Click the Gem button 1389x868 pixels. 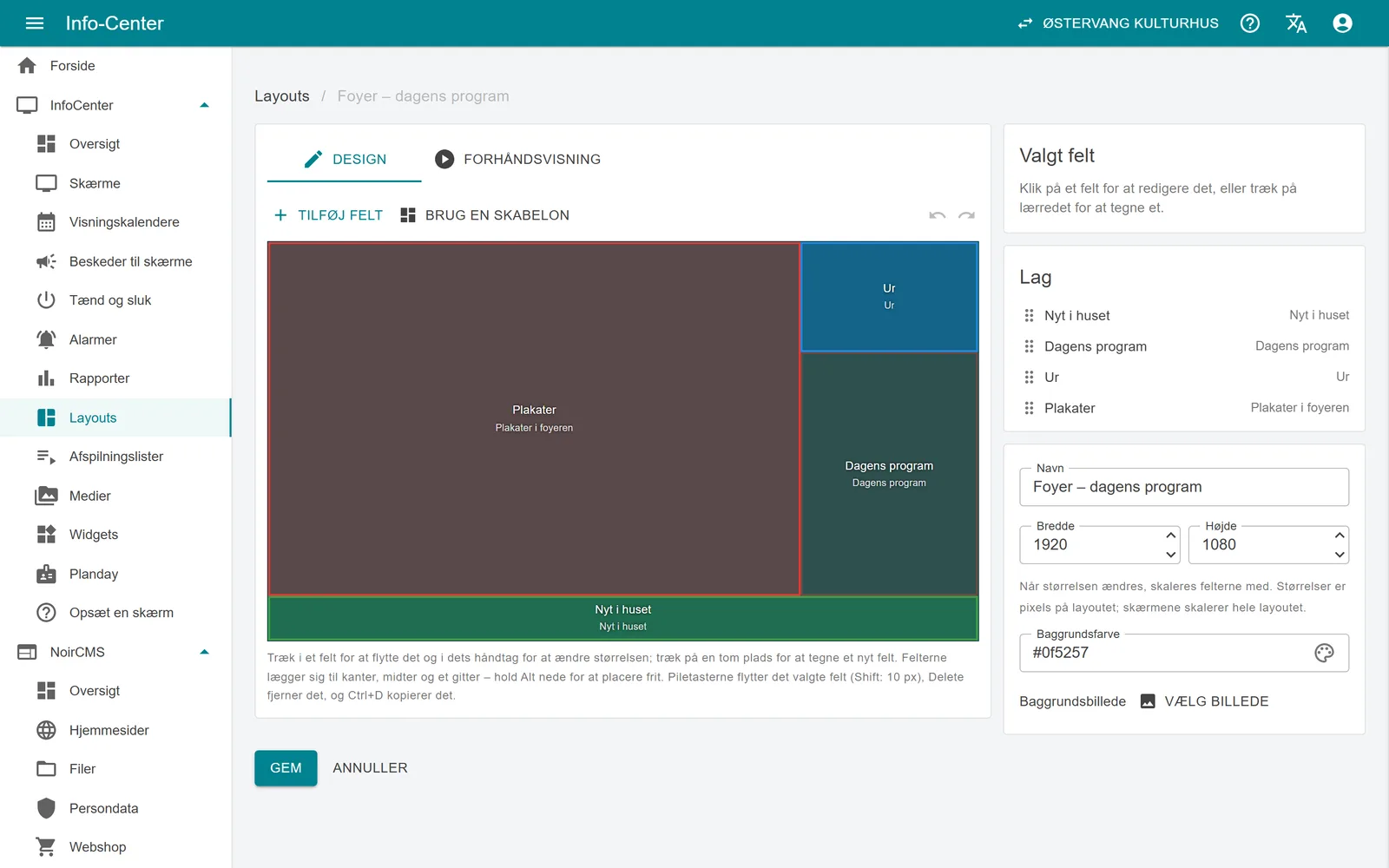pos(286,768)
